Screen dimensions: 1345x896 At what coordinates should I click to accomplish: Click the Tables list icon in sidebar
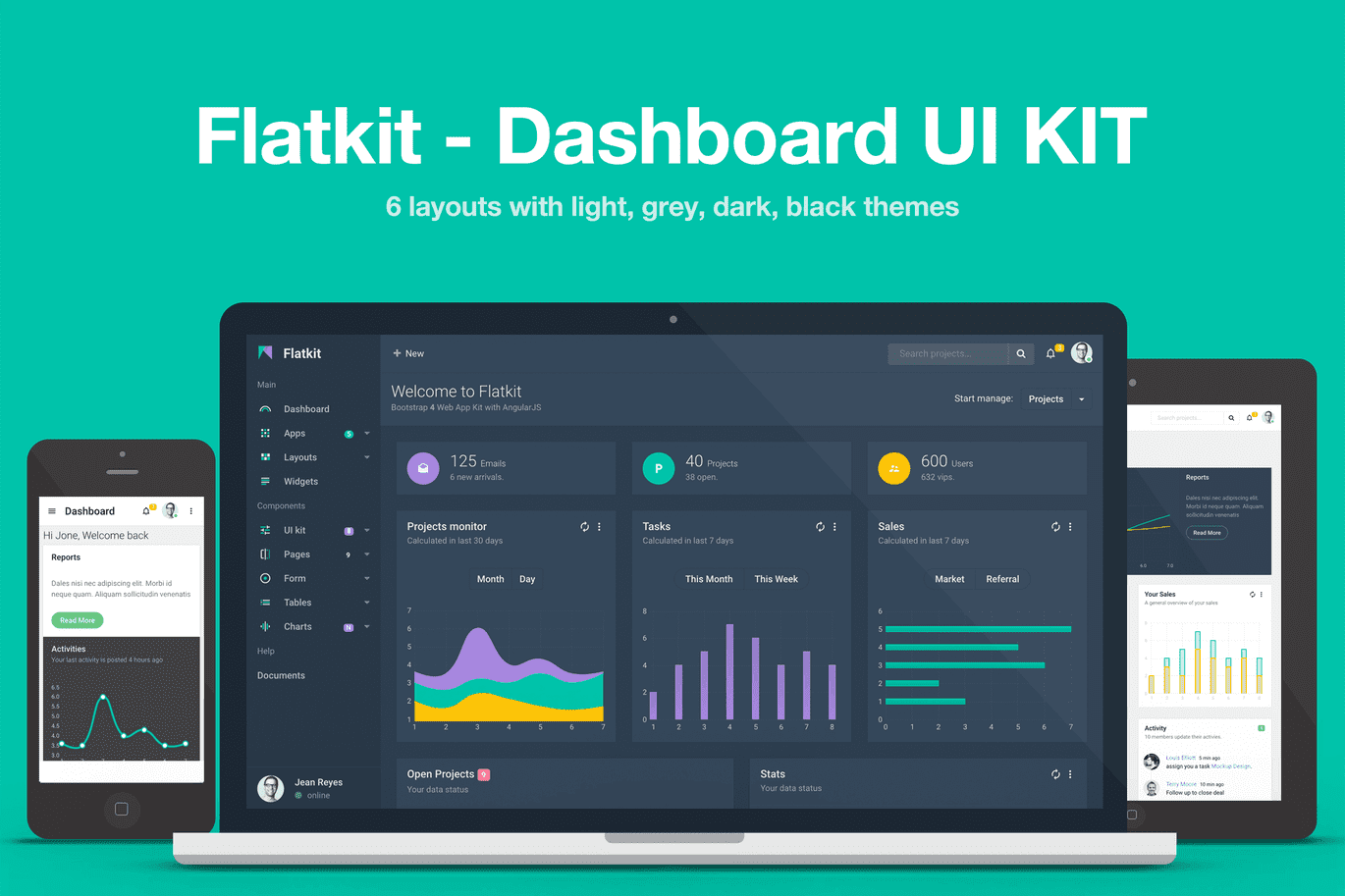pyautogui.click(x=265, y=603)
